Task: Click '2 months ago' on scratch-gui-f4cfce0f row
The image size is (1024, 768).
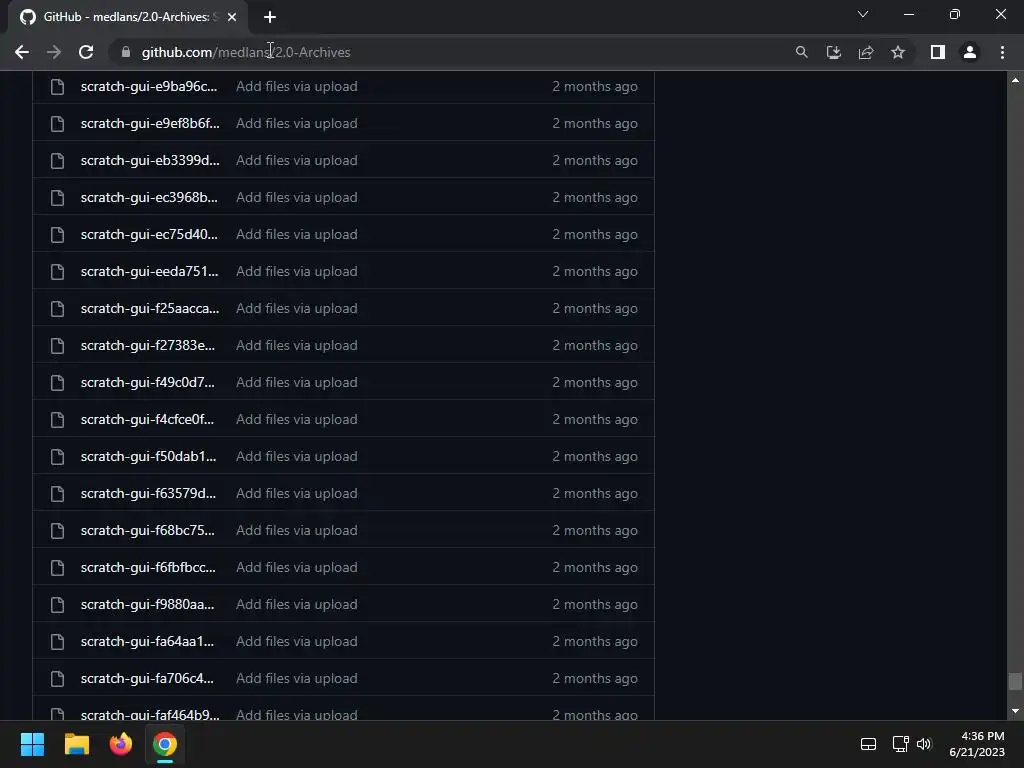Action: point(595,419)
